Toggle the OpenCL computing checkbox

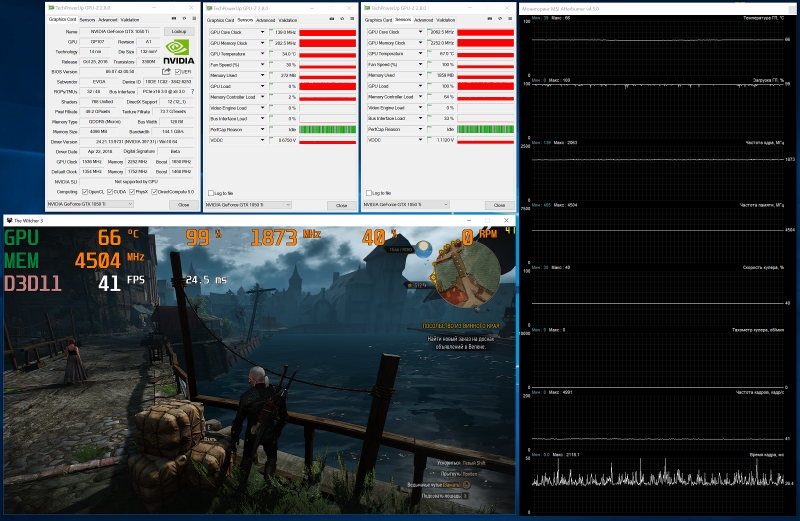coord(86,191)
